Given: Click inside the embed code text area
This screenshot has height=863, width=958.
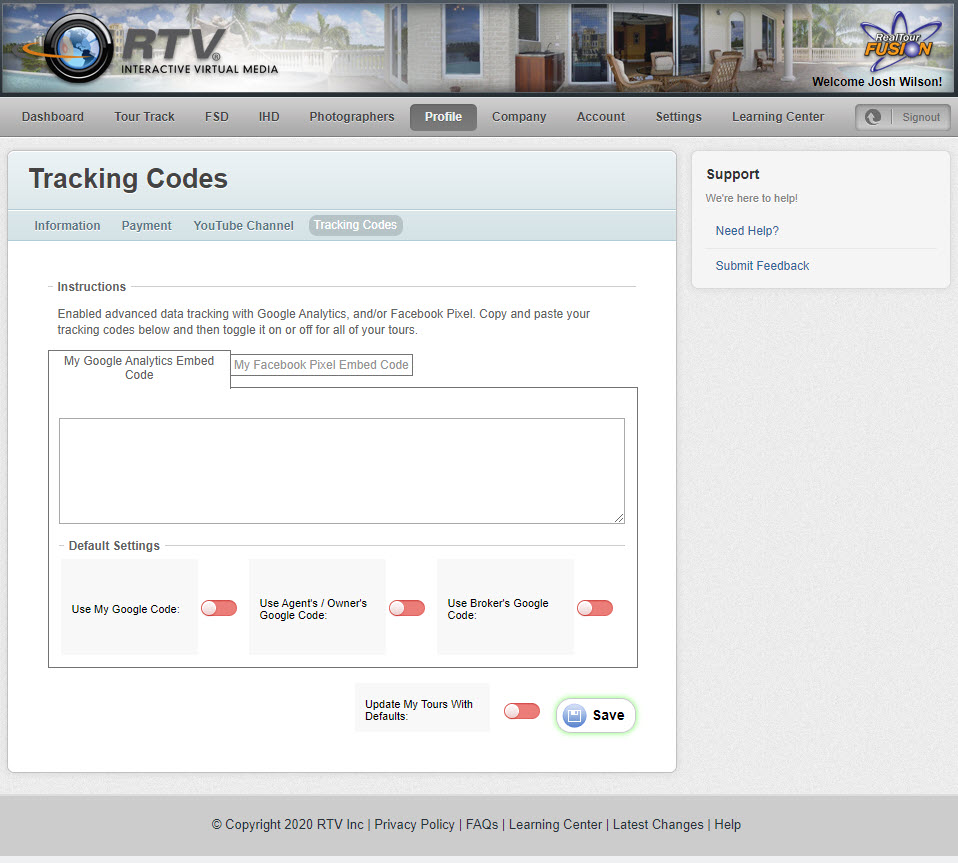Looking at the screenshot, I should coord(342,471).
